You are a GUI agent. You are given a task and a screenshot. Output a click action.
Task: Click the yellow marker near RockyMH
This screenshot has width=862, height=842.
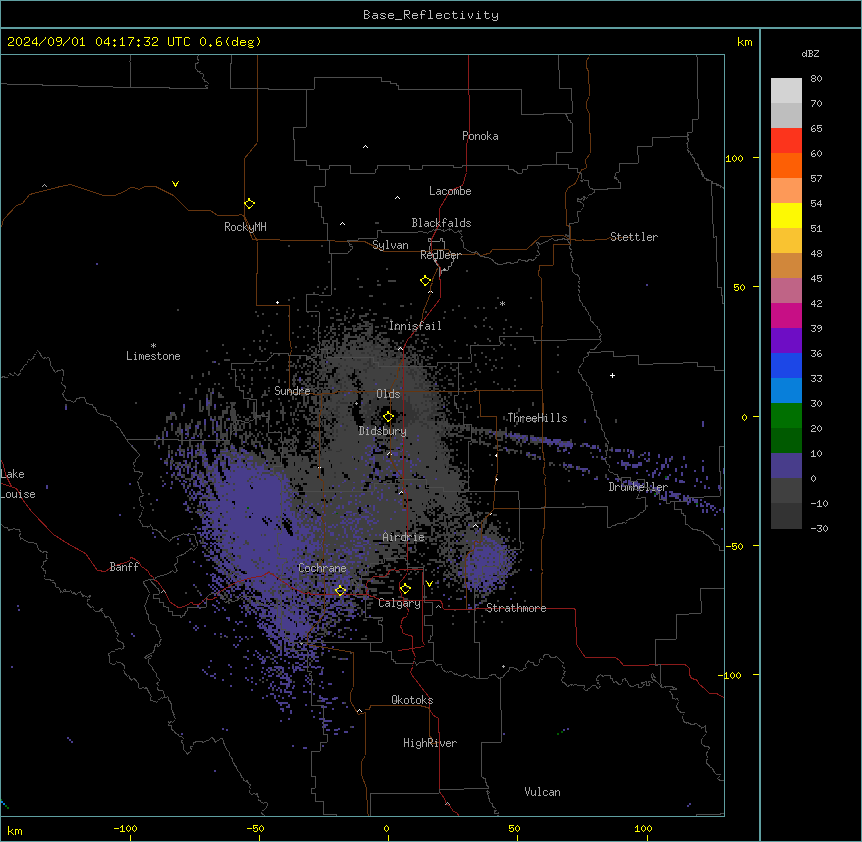tap(249, 204)
